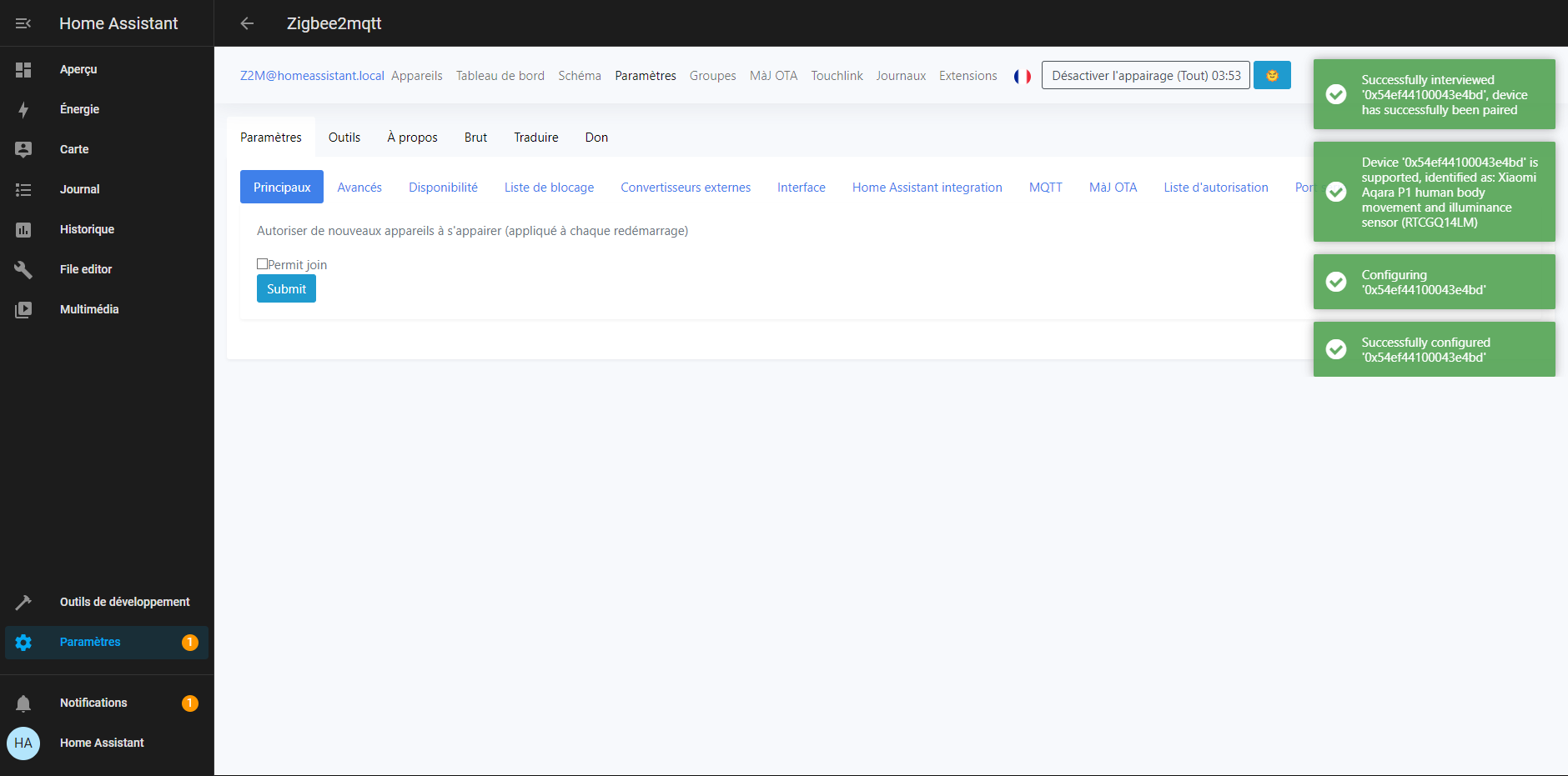The height and width of the screenshot is (776, 1568).
Task: Toggle the Permit join checkbox
Action: pos(262,264)
